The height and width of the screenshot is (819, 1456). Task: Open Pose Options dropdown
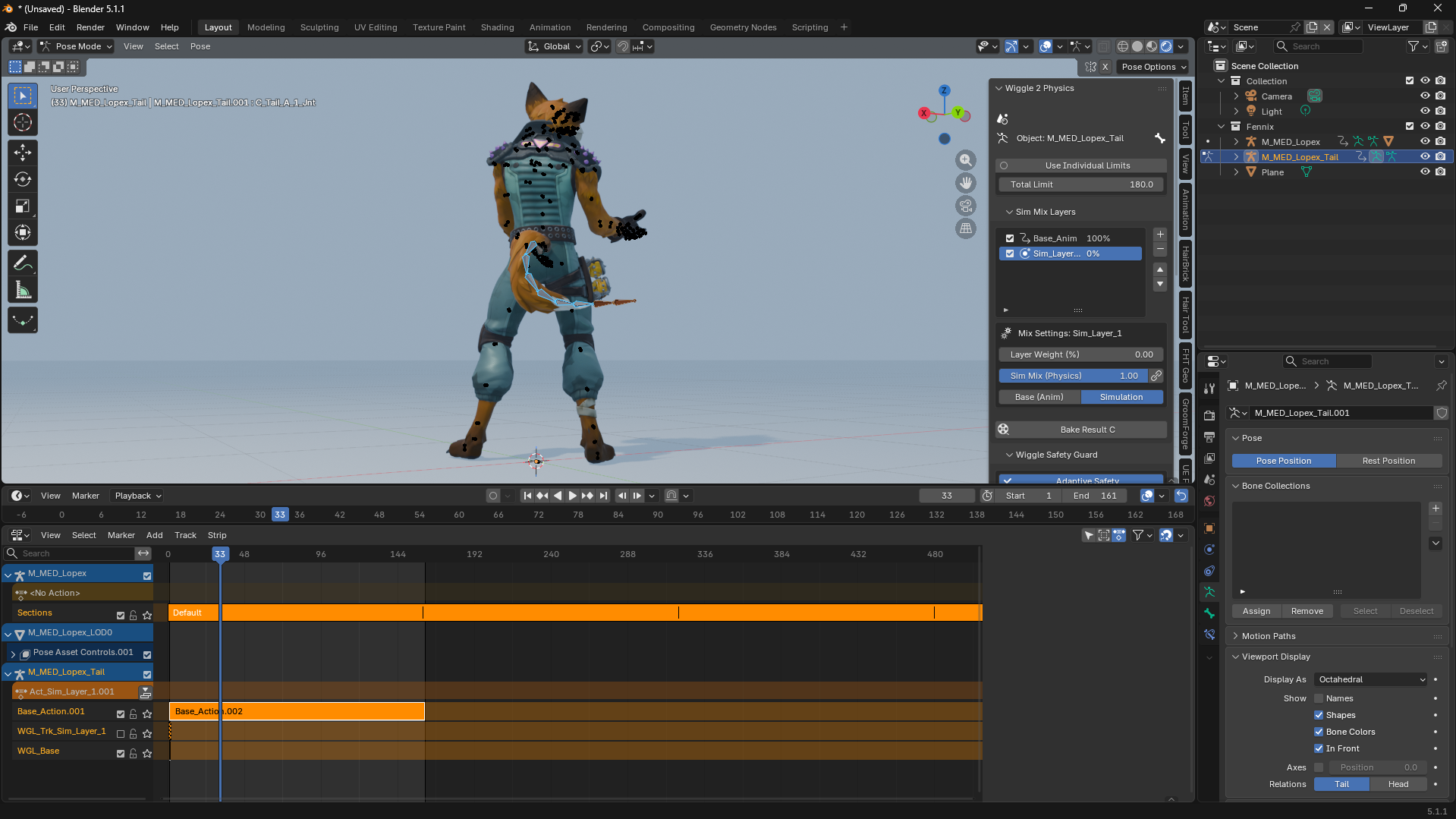(1153, 67)
